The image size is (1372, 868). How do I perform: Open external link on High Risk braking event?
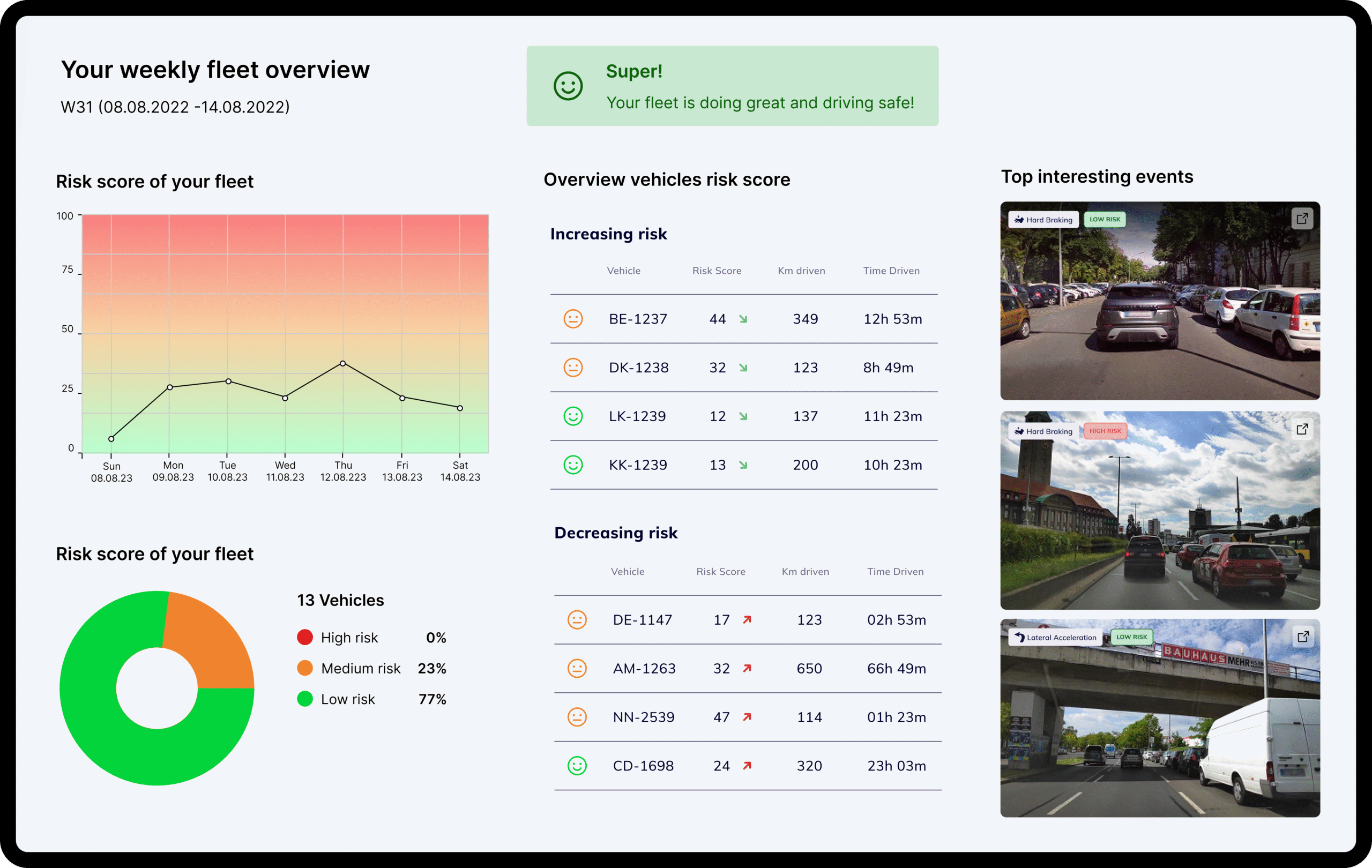tap(1301, 429)
